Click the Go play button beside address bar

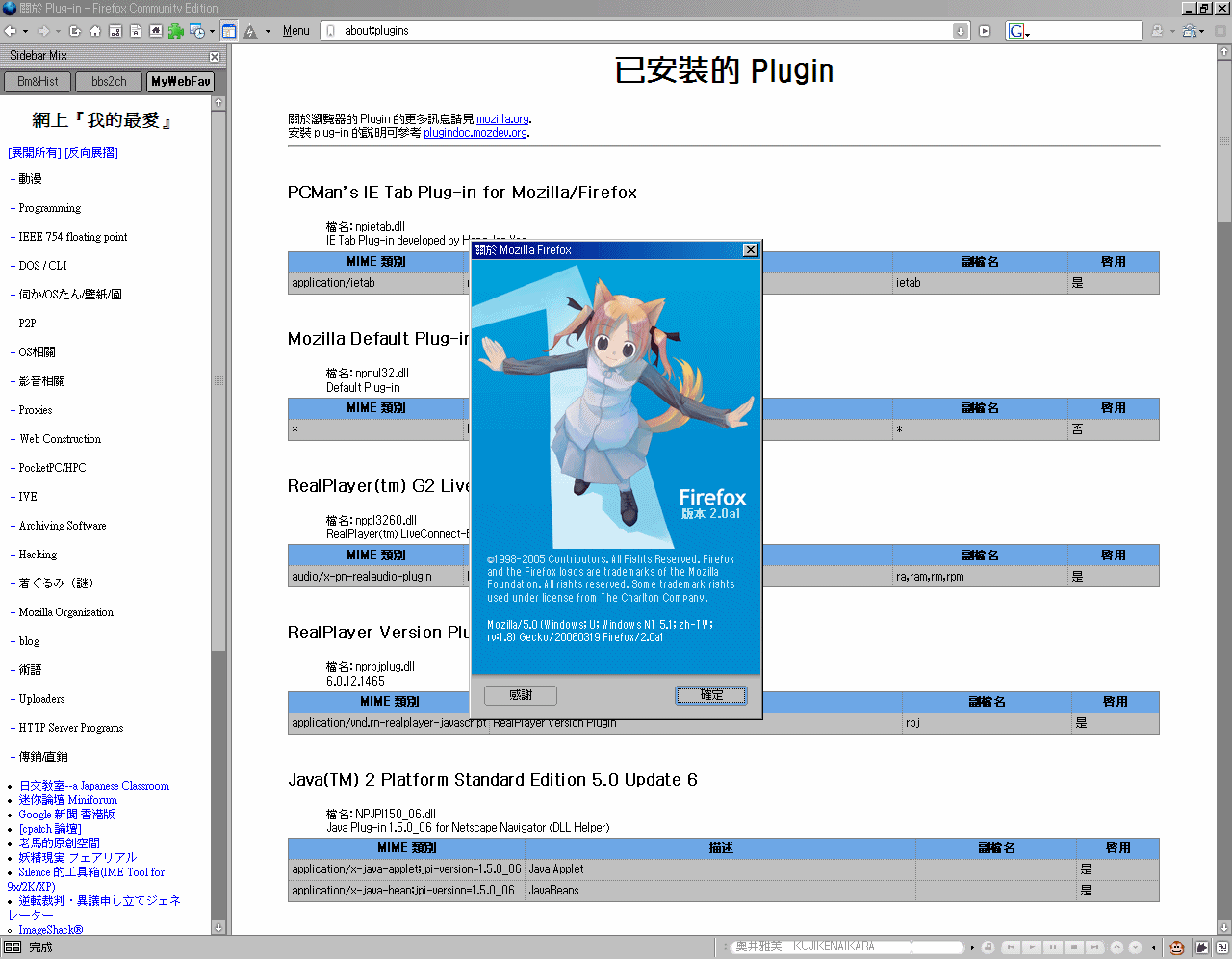pos(985,31)
